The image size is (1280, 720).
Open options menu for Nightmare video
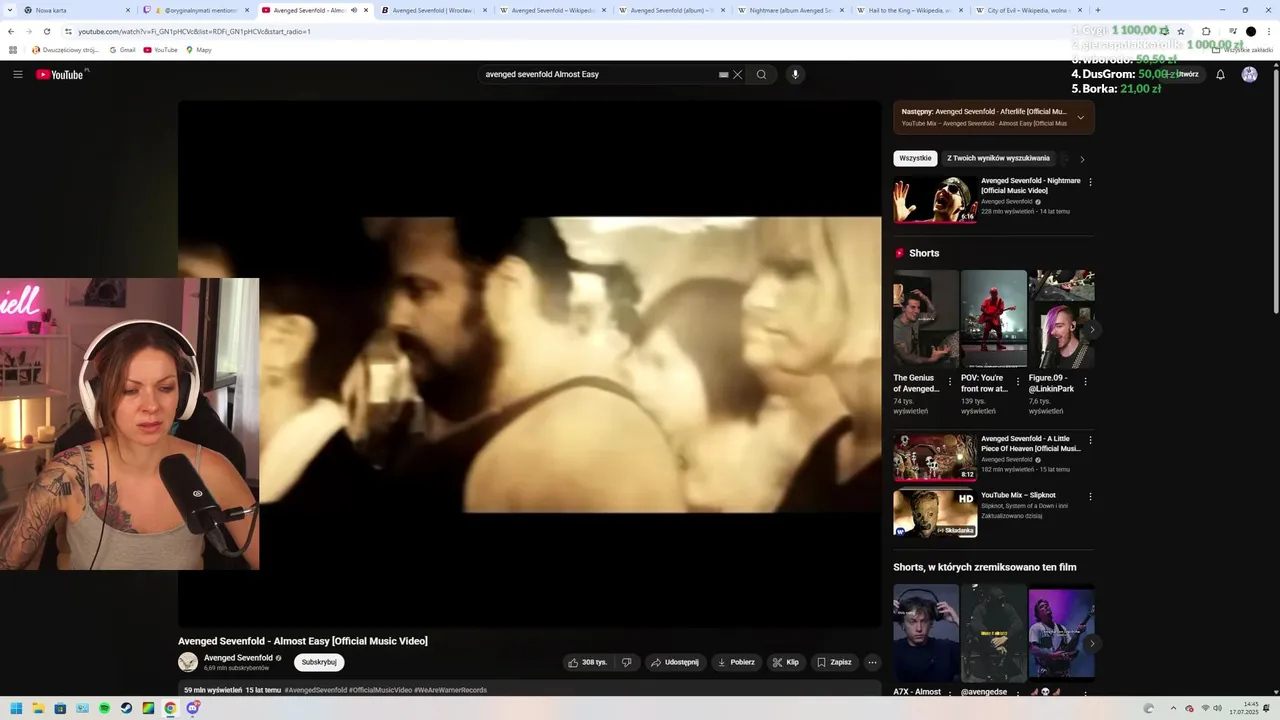(1090, 182)
